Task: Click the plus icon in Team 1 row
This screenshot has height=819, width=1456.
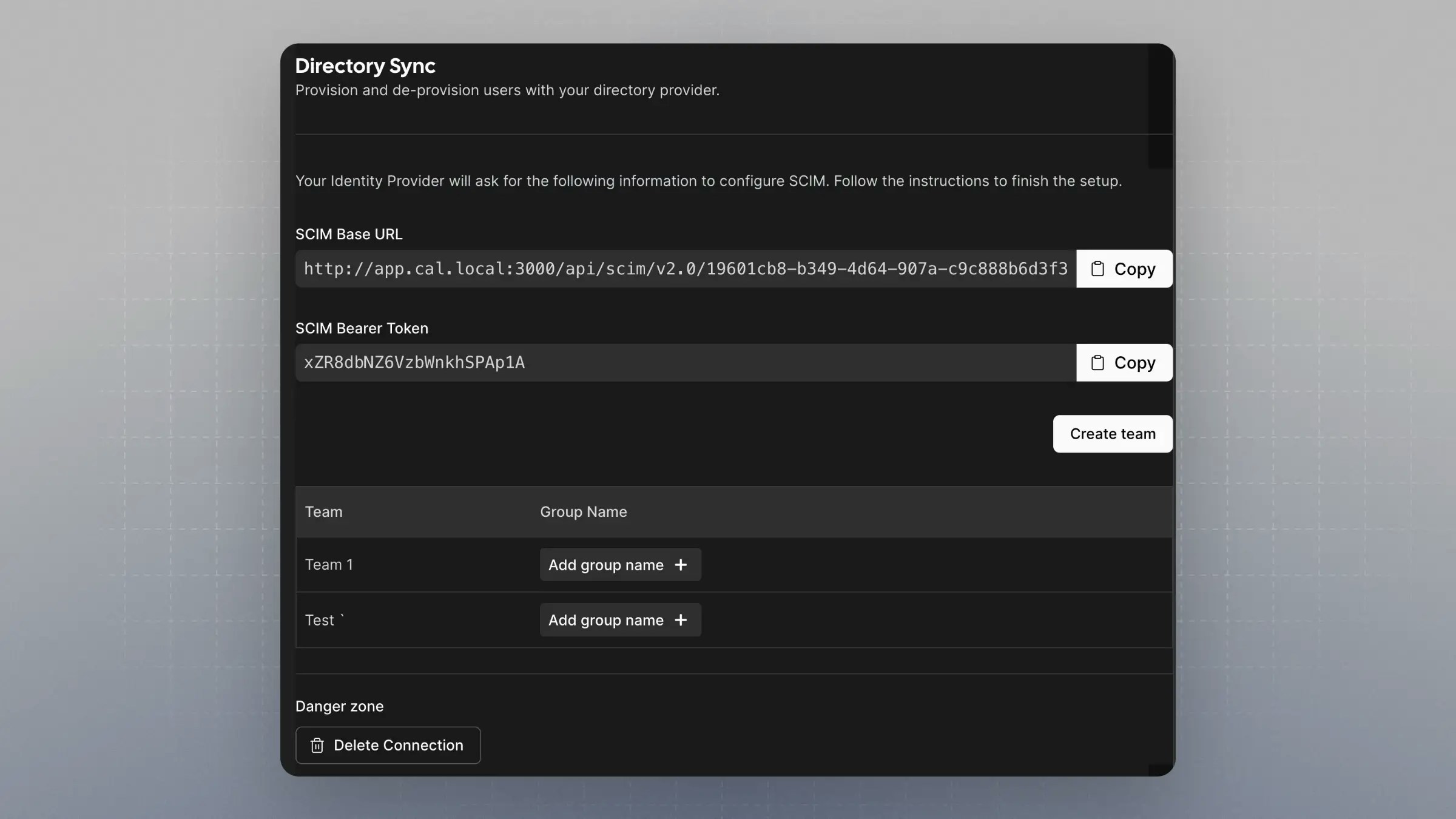Action: pyautogui.click(x=681, y=565)
